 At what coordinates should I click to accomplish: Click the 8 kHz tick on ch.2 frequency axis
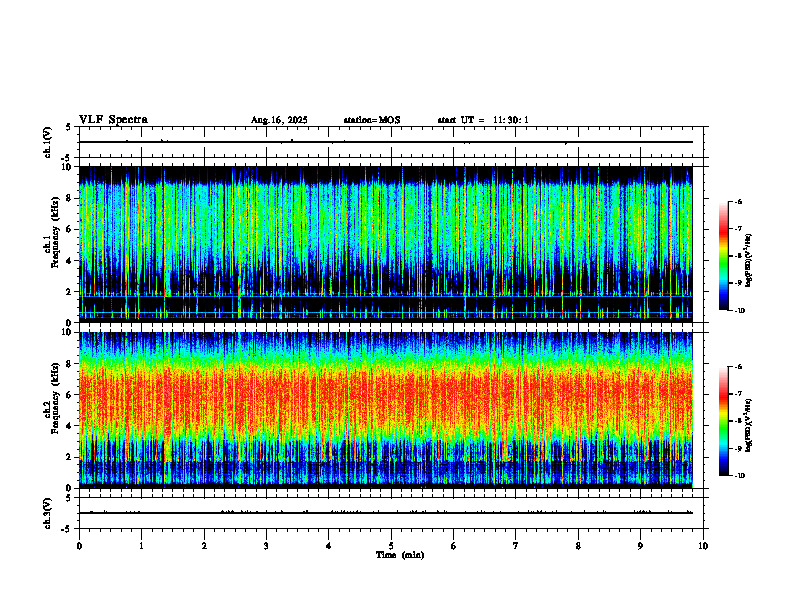[x=70, y=364]
